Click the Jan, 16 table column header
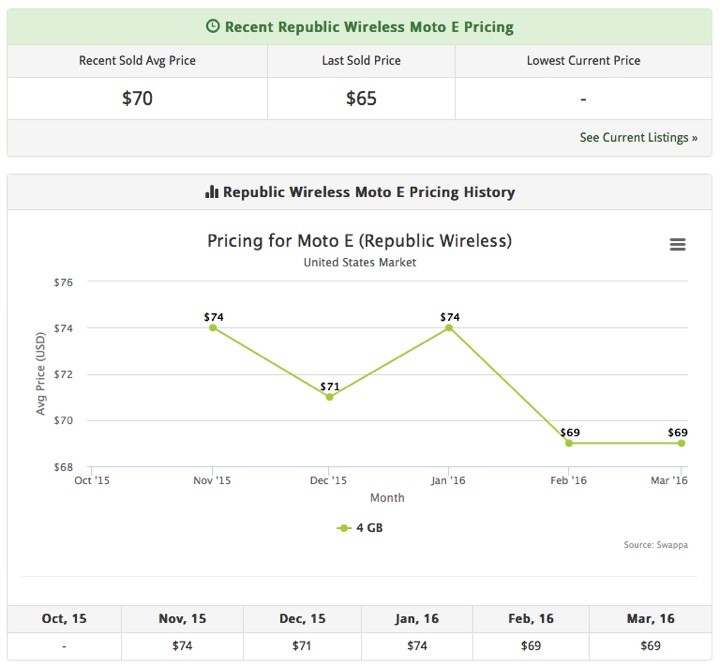Image resolution: width=720 pixels, height=668 pixels. point(417,619)
